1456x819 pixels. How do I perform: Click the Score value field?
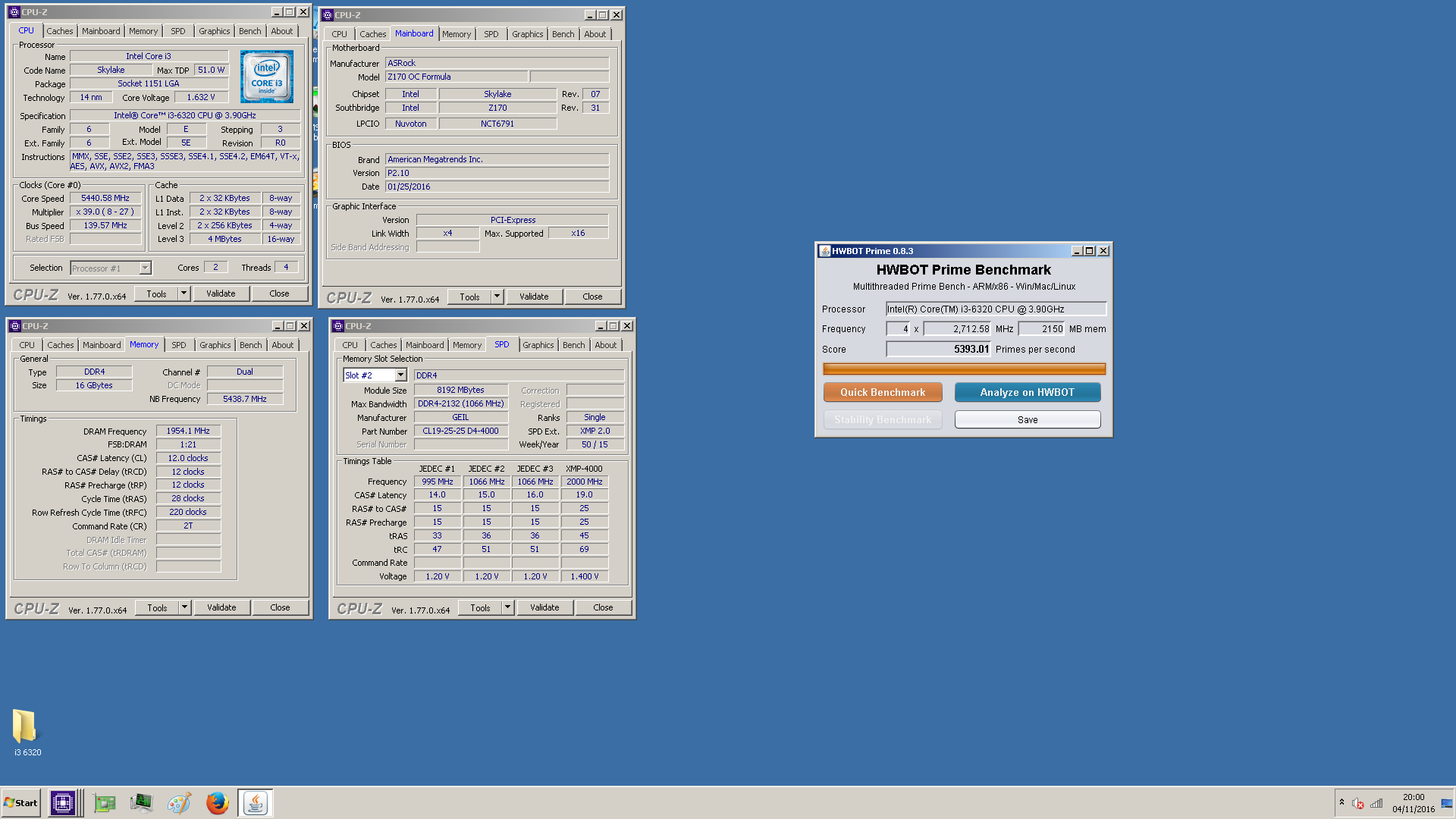[x=938, y=349]
